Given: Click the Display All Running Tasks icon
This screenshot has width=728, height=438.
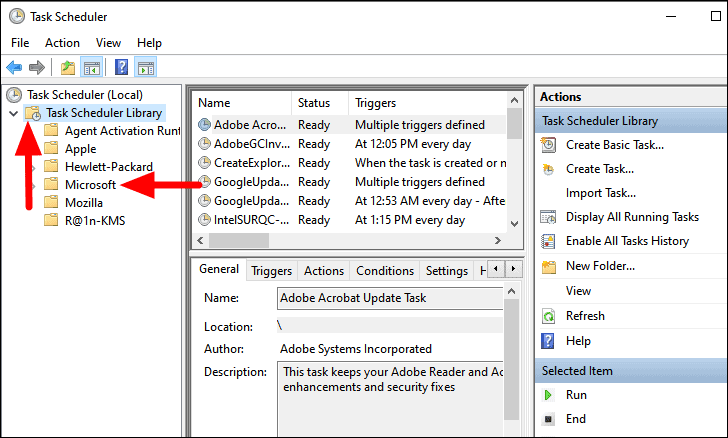Looking at the screenshot, I should pyautogui.click(x=548, y=217).
